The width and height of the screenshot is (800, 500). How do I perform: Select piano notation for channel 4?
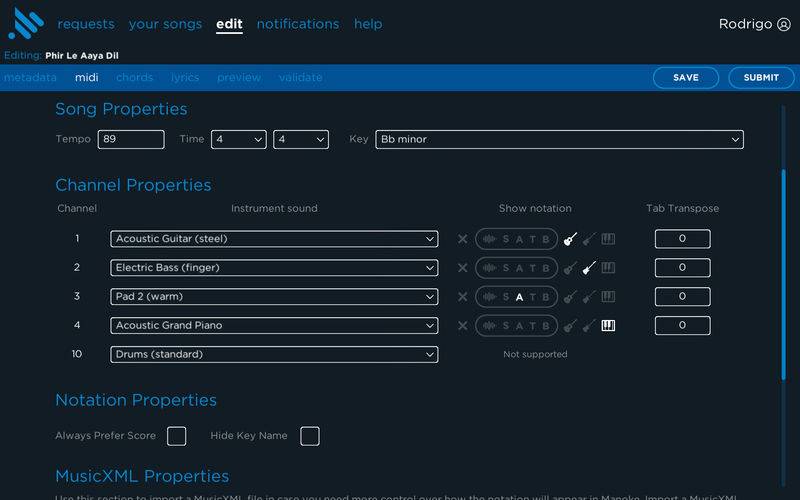coord(608,325)
